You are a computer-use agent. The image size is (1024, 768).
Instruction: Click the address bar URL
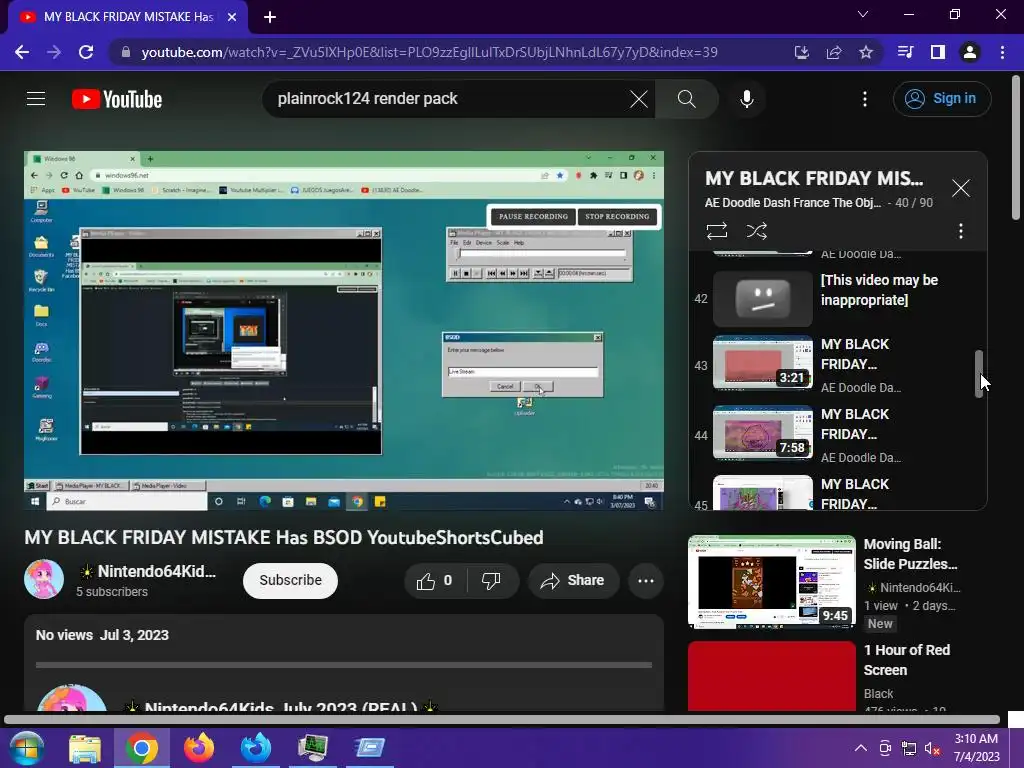pos(429,52)
